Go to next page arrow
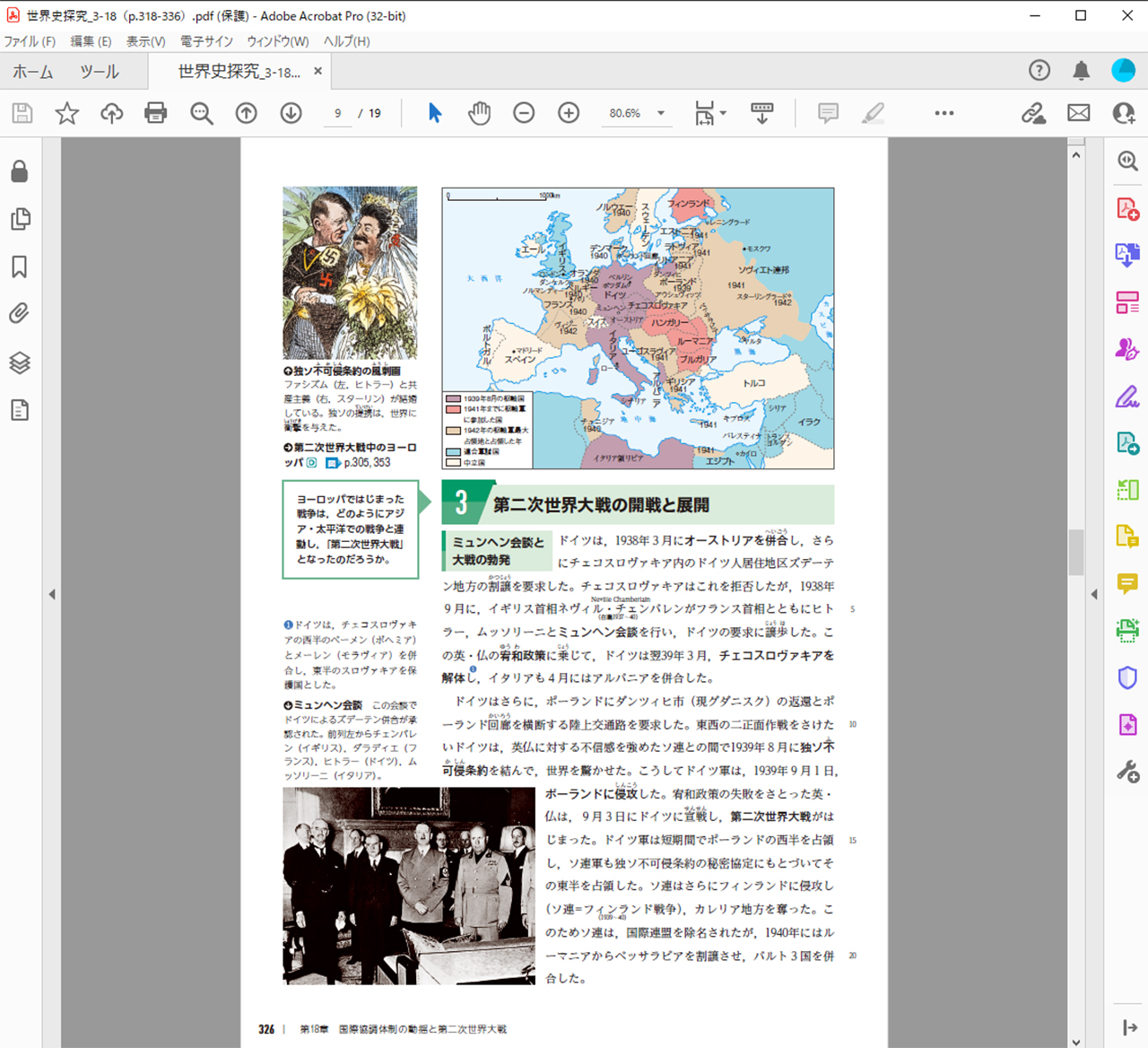 coord(291,113)
